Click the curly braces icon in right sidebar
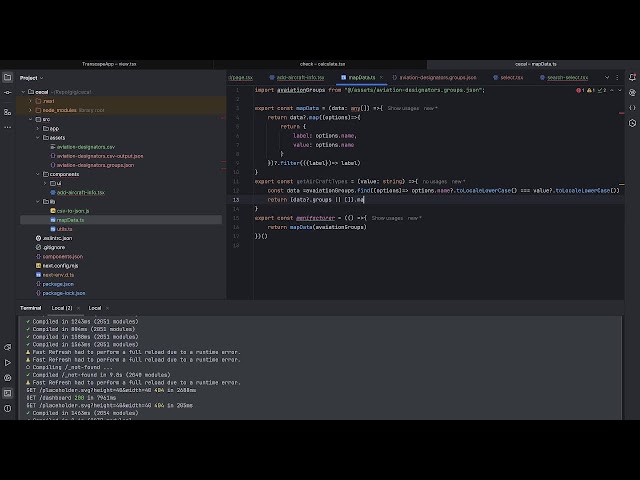Screen dimensions: 640x480 (632, 108)
